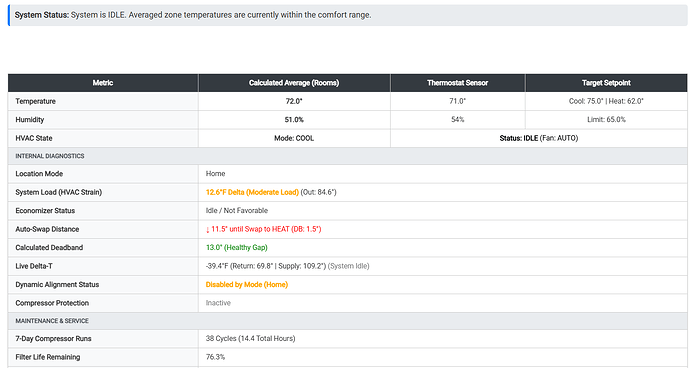Click the Thermostat Sensor column header

[x=457, y=83]
